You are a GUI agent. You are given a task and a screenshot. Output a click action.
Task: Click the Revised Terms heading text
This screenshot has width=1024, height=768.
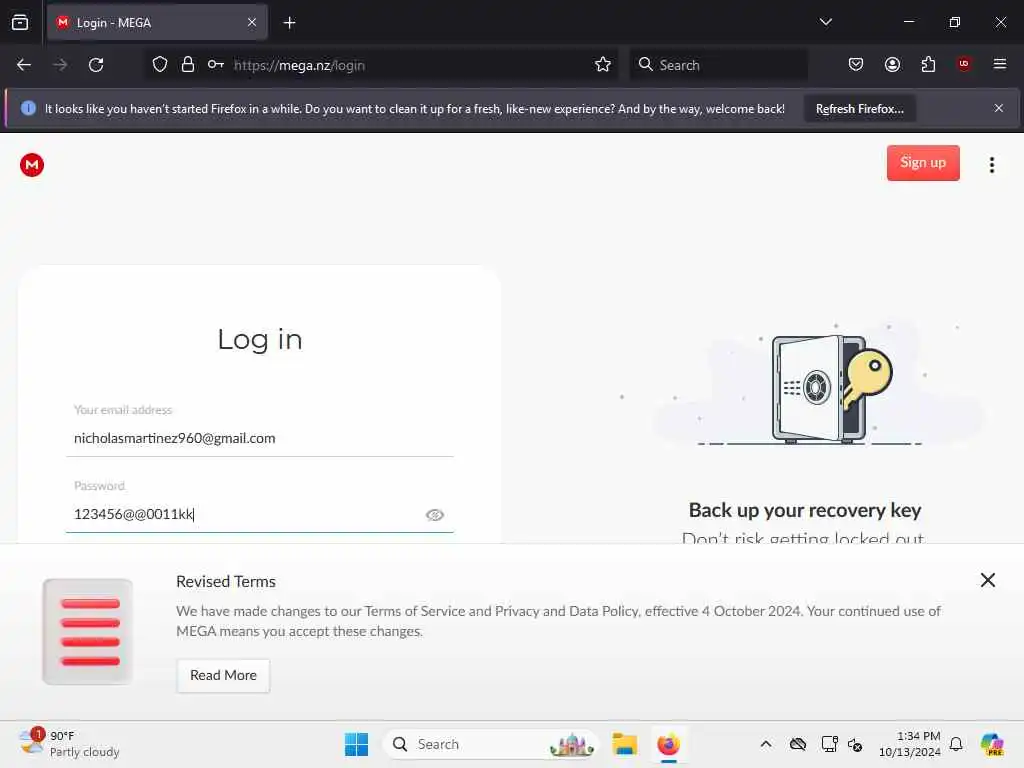click(x=226, y=581)
